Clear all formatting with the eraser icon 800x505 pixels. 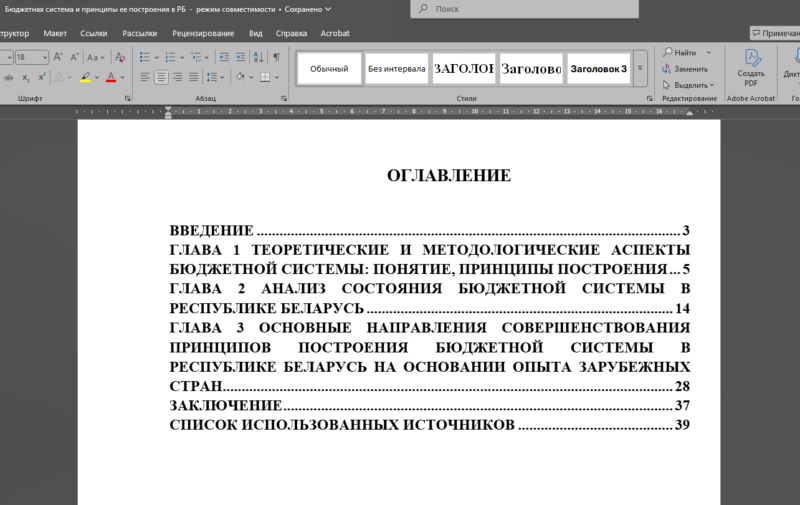[120, 57]
